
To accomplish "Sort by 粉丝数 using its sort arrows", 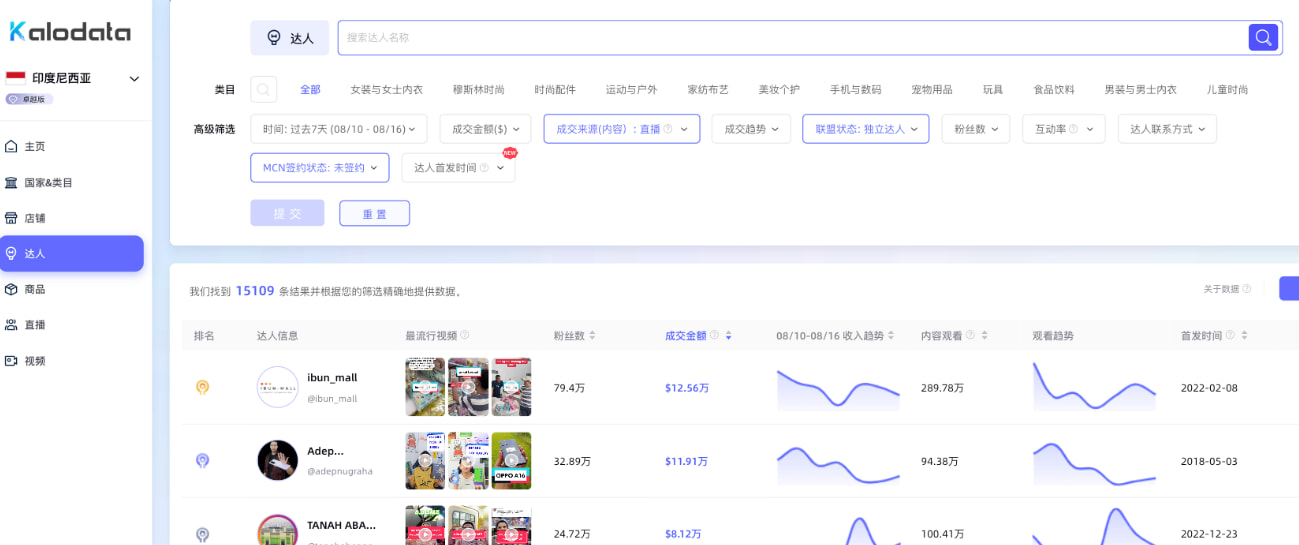I will pyautogui.click(x=592, y=336).
